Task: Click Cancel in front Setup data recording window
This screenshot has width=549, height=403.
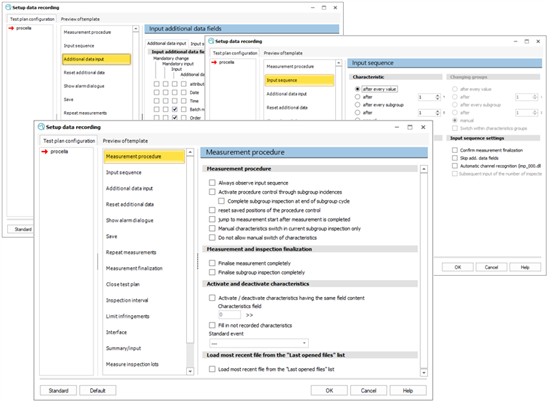Action: coord(369,390)
